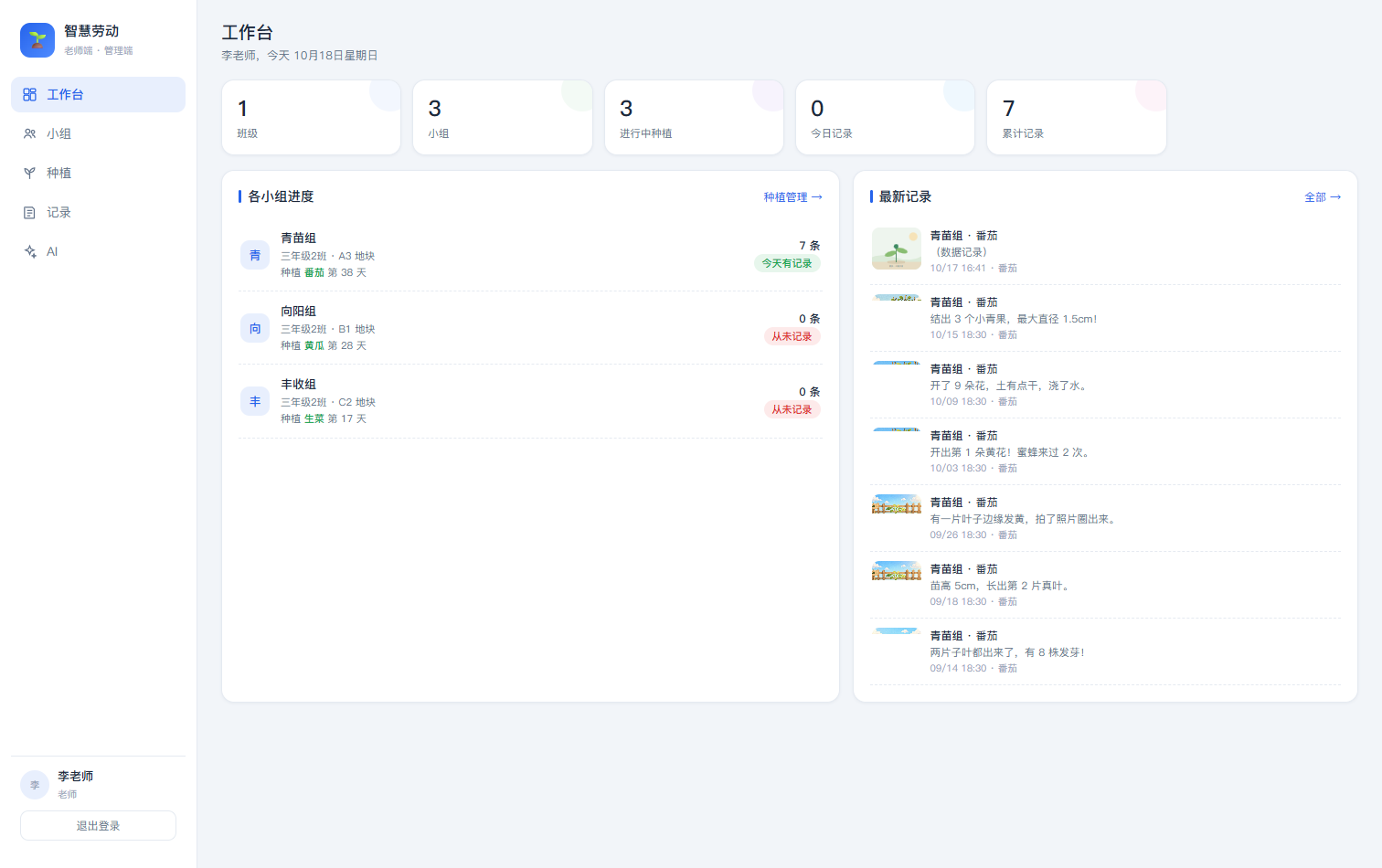The image size is (1382, 868).
Task: Open the 小组 count card showing 3
Action: pos(503,117)
